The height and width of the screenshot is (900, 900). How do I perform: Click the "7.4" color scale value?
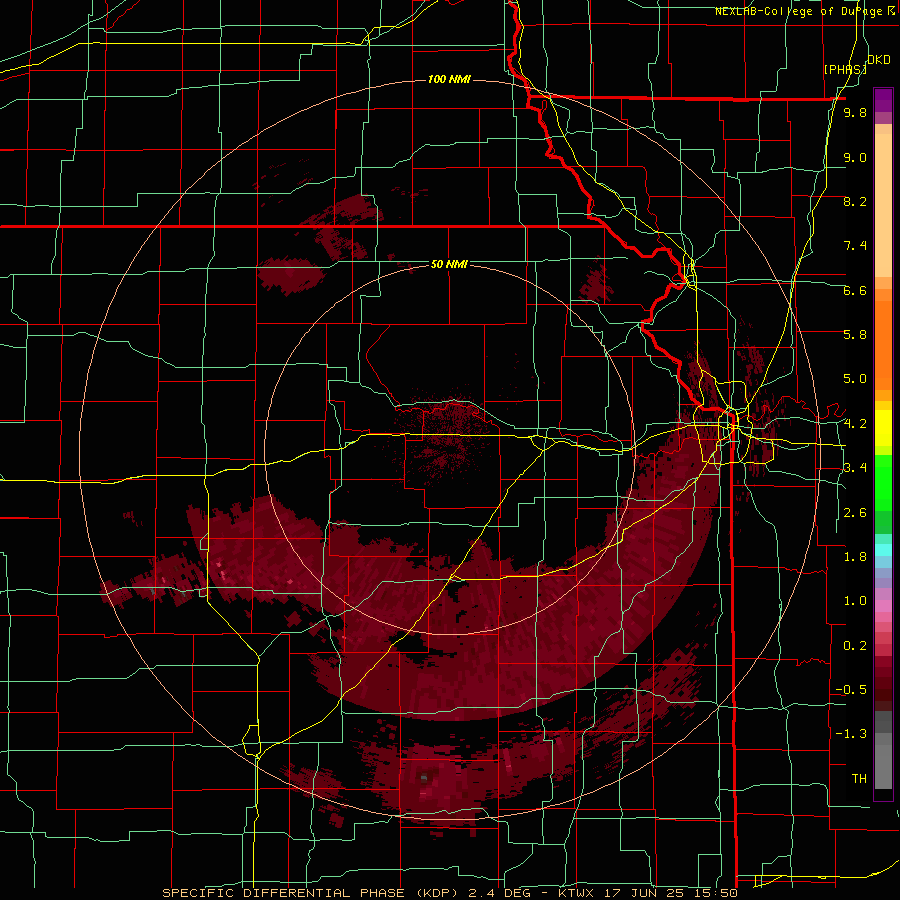[855, 246]
